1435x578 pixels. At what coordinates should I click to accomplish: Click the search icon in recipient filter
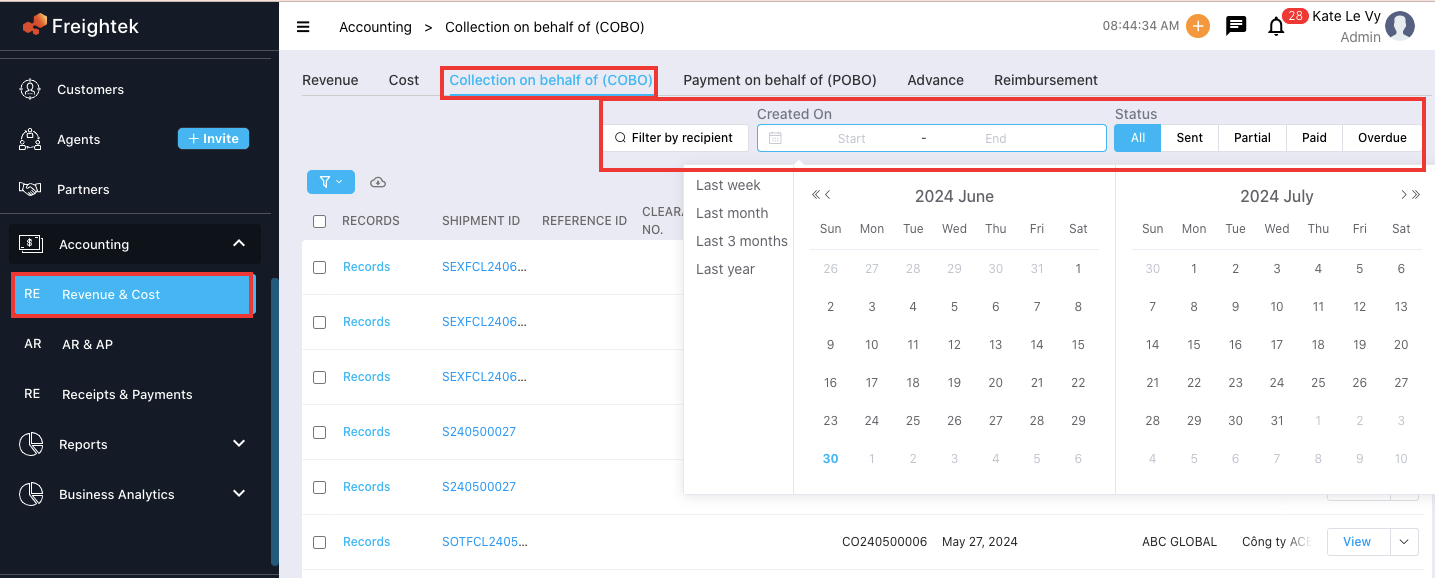[x=620, y=138]
